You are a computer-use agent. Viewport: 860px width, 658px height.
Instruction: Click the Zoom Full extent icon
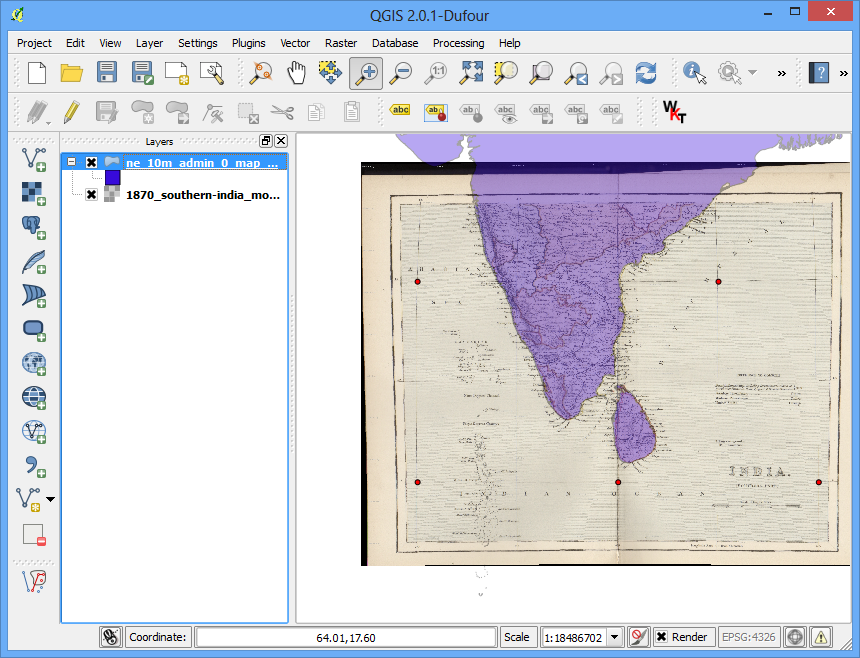(471, 73)
